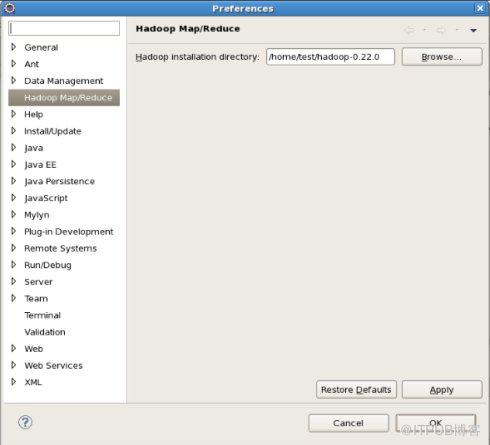Click the OK button
This screenshot has height=445, width=490.
(436, 423)
